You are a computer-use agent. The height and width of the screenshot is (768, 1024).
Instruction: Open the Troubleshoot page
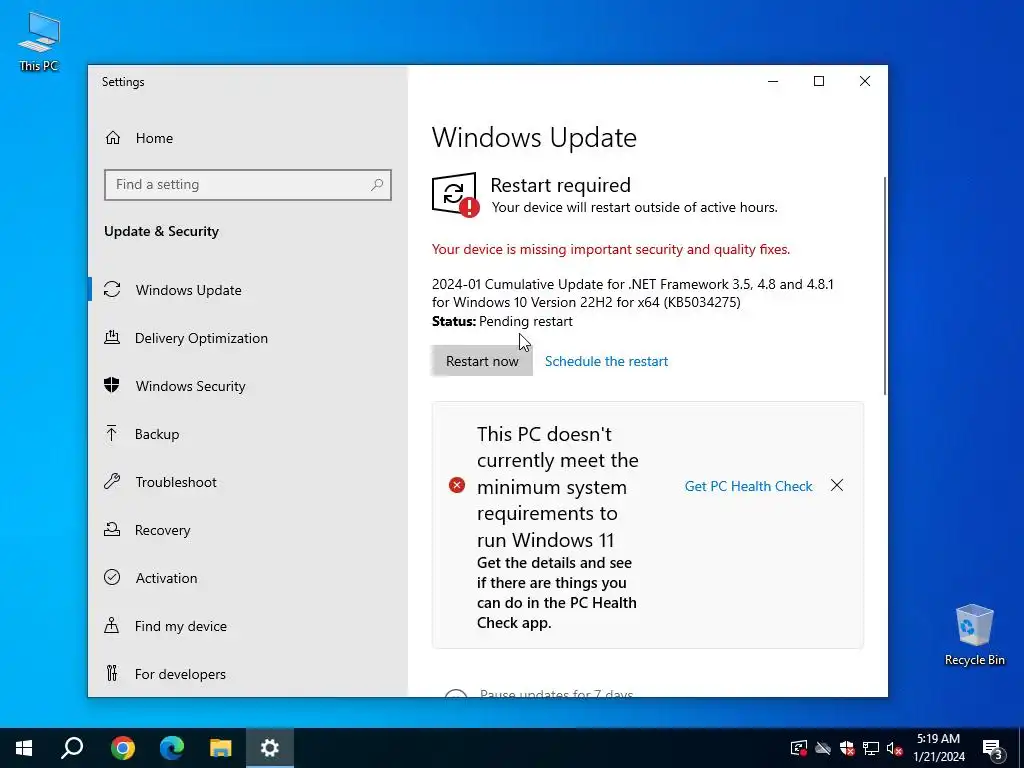point(248,481)
